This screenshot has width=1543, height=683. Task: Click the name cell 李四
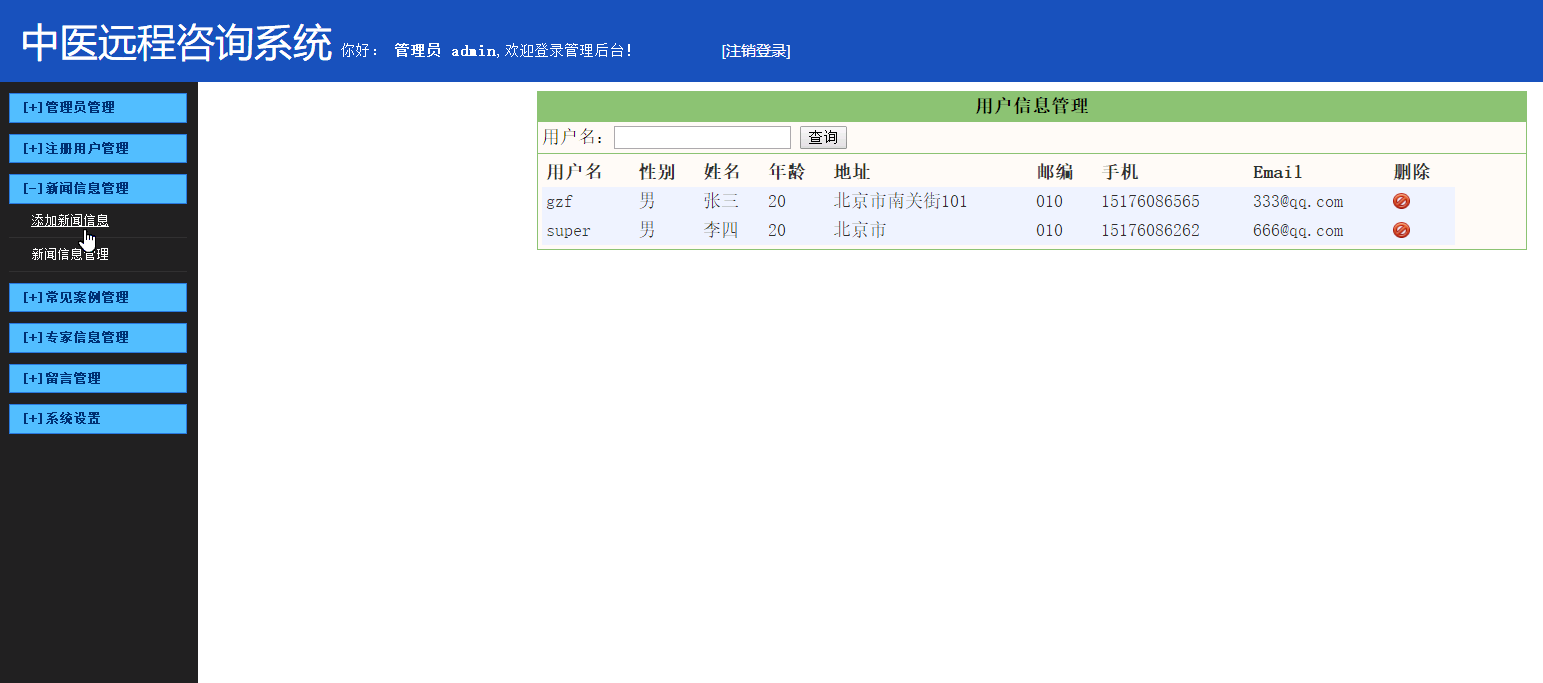(721, 230)
